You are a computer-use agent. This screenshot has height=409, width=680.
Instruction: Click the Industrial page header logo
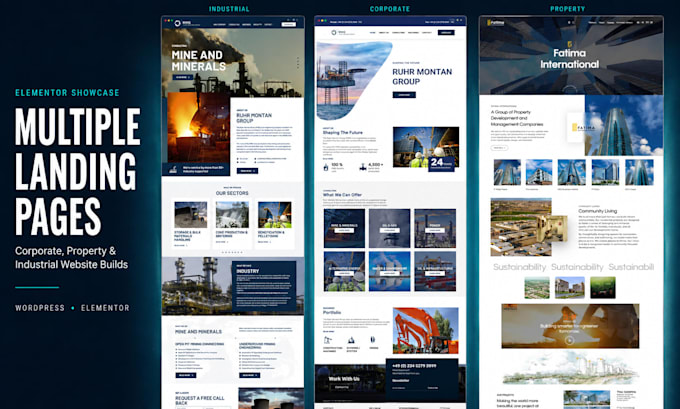(187, 23)
